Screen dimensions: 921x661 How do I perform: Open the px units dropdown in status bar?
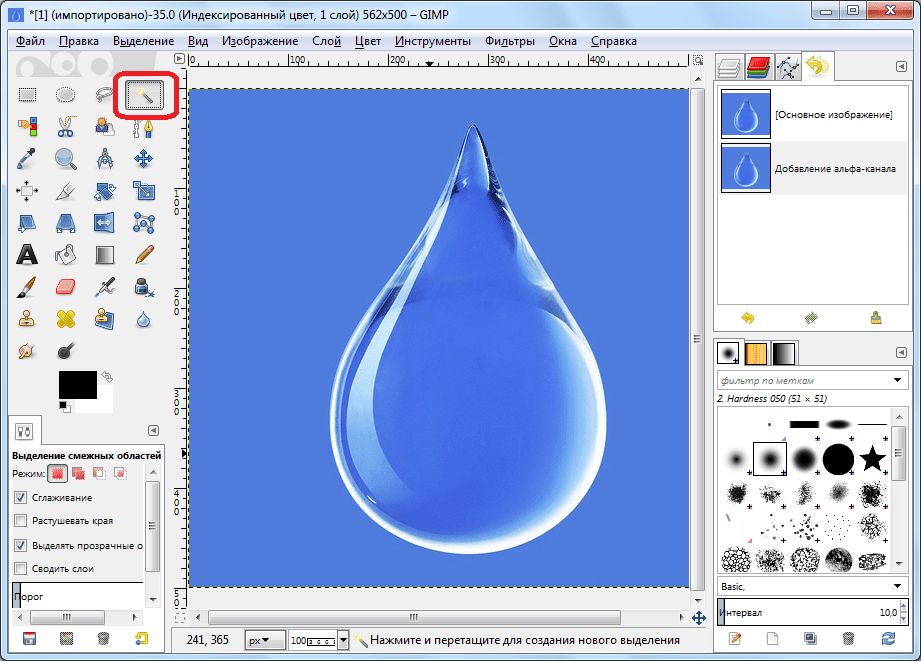coord(265,639)
